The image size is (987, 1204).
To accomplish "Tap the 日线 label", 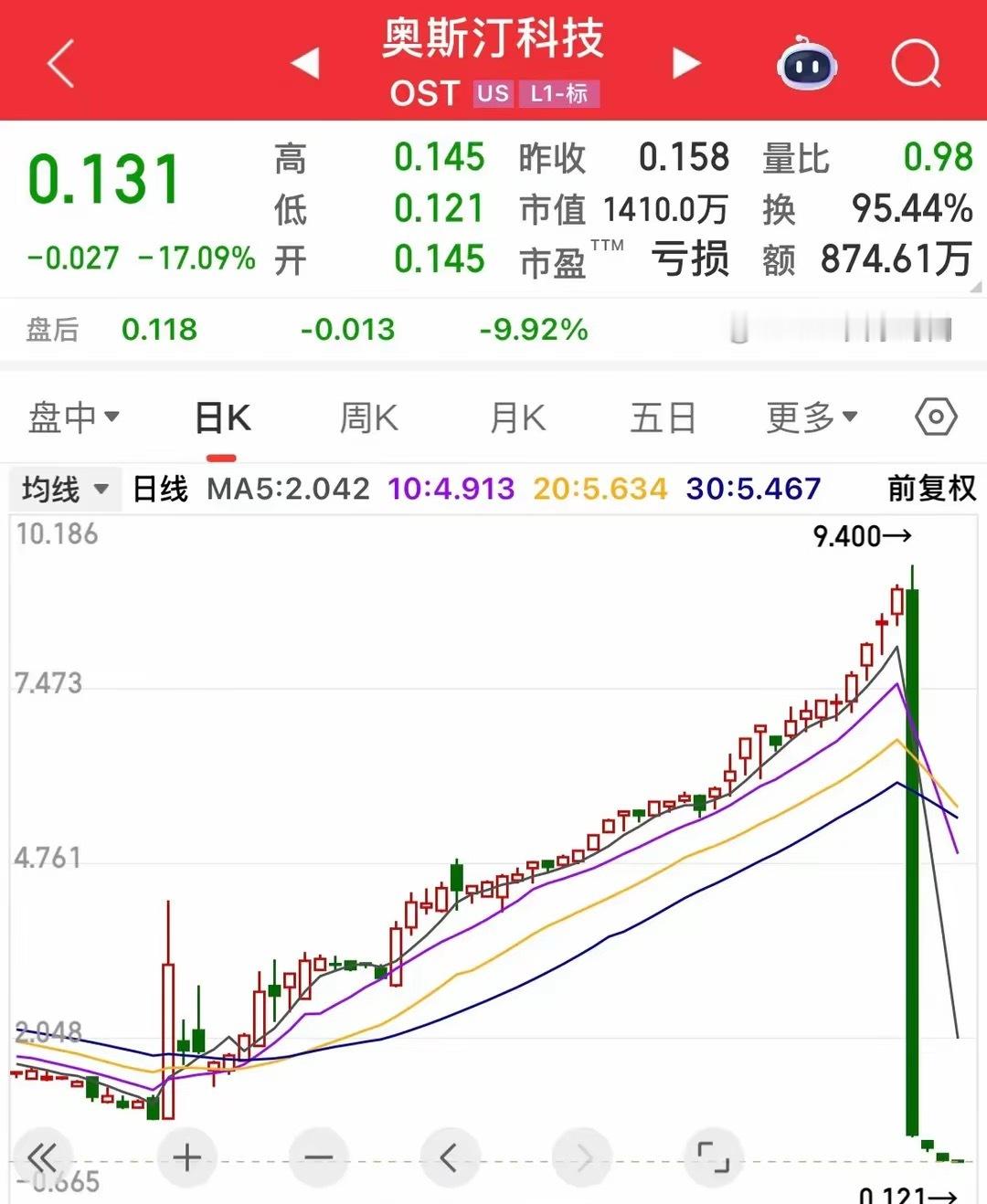I will [x=161, y=489].
